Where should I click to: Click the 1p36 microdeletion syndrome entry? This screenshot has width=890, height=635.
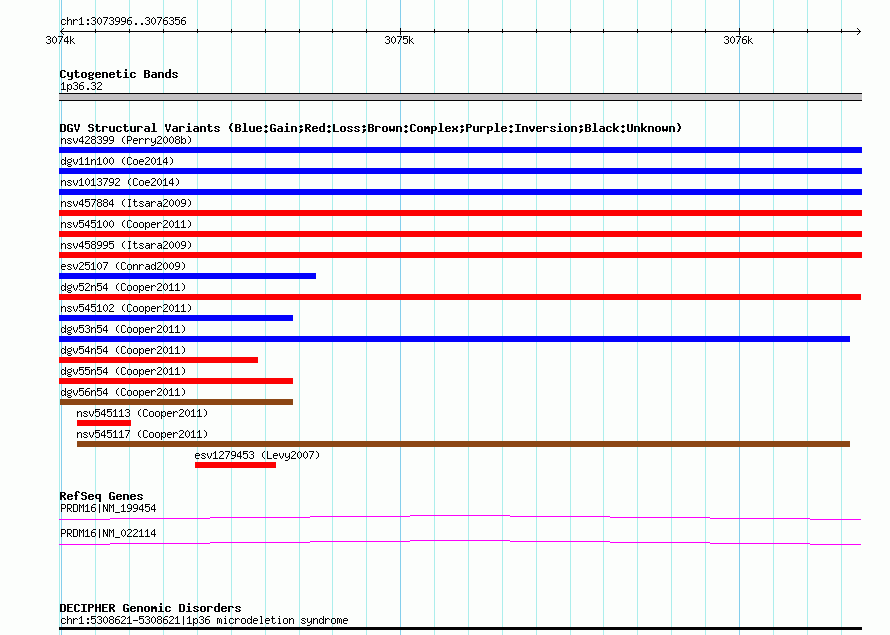coord(204,620)
